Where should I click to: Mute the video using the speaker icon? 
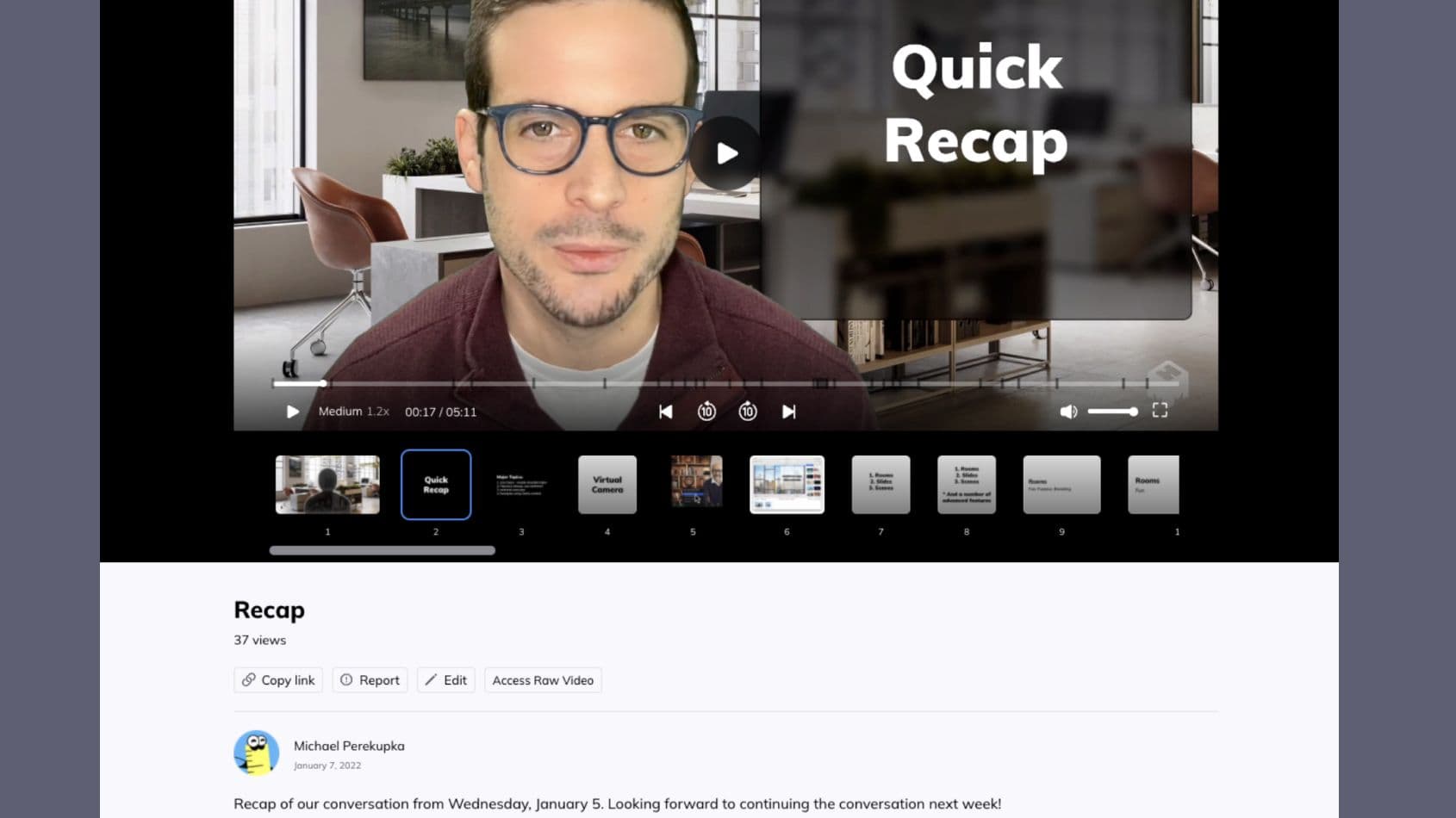coord(1068,412)
